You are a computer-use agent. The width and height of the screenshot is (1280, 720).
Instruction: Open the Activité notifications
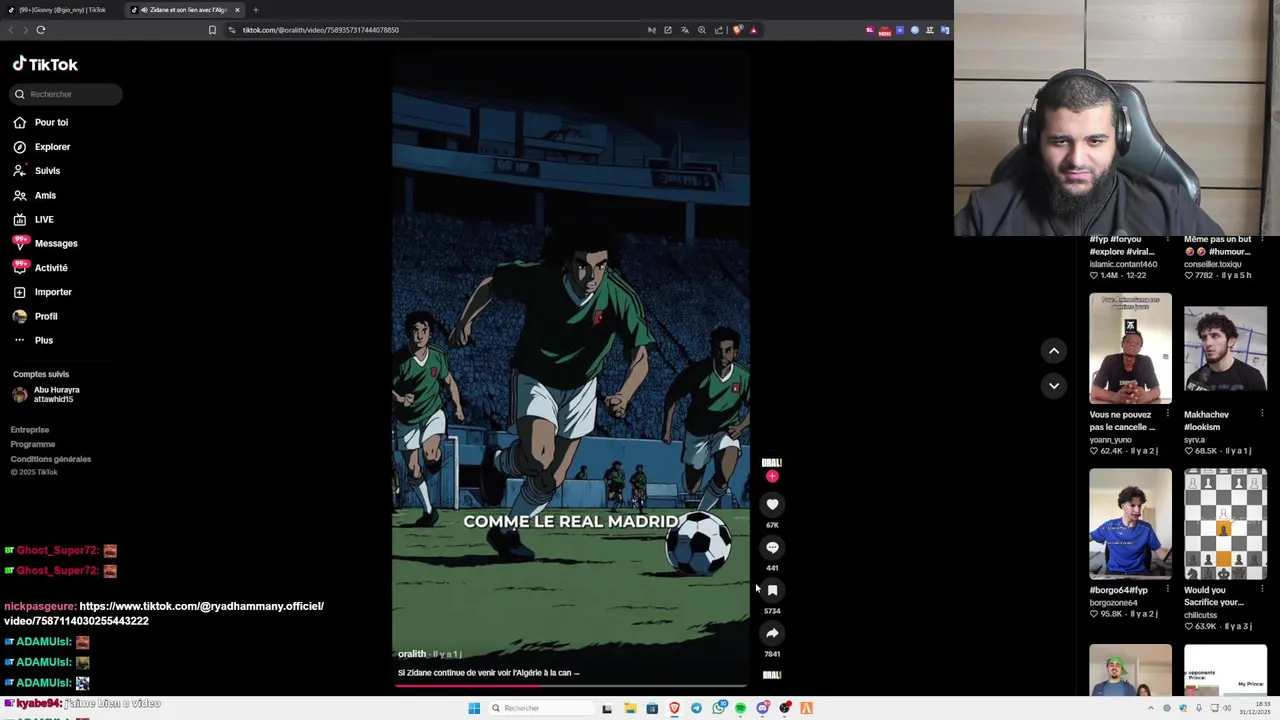pos(41,268)
